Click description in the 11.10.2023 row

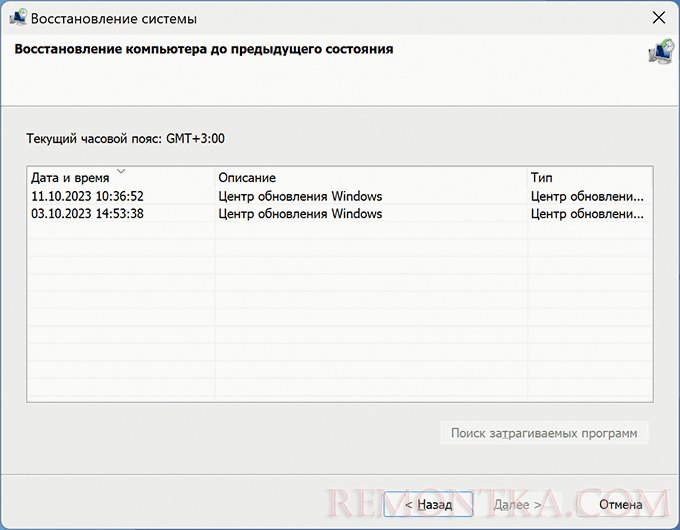point(300,196)
